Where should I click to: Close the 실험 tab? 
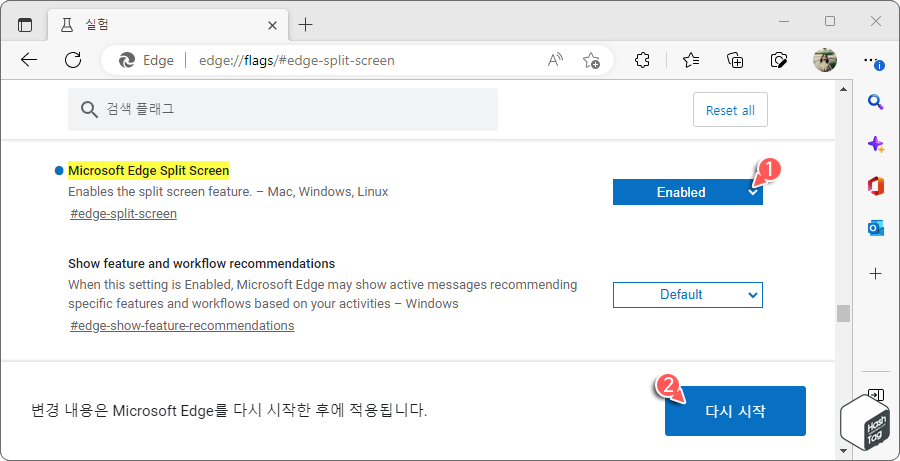point(273,25)
